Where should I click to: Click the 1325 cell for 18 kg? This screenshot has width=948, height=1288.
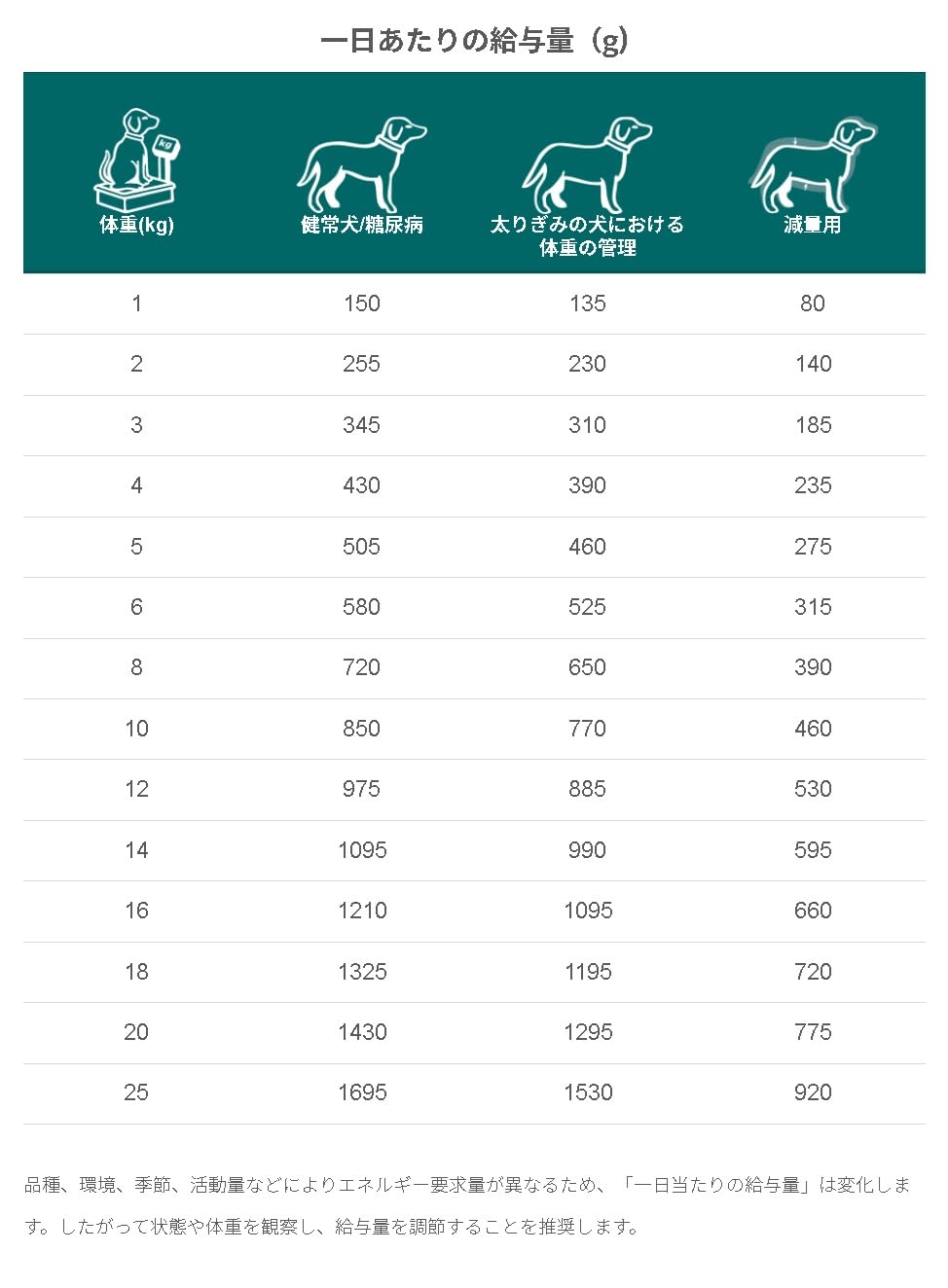362,971
